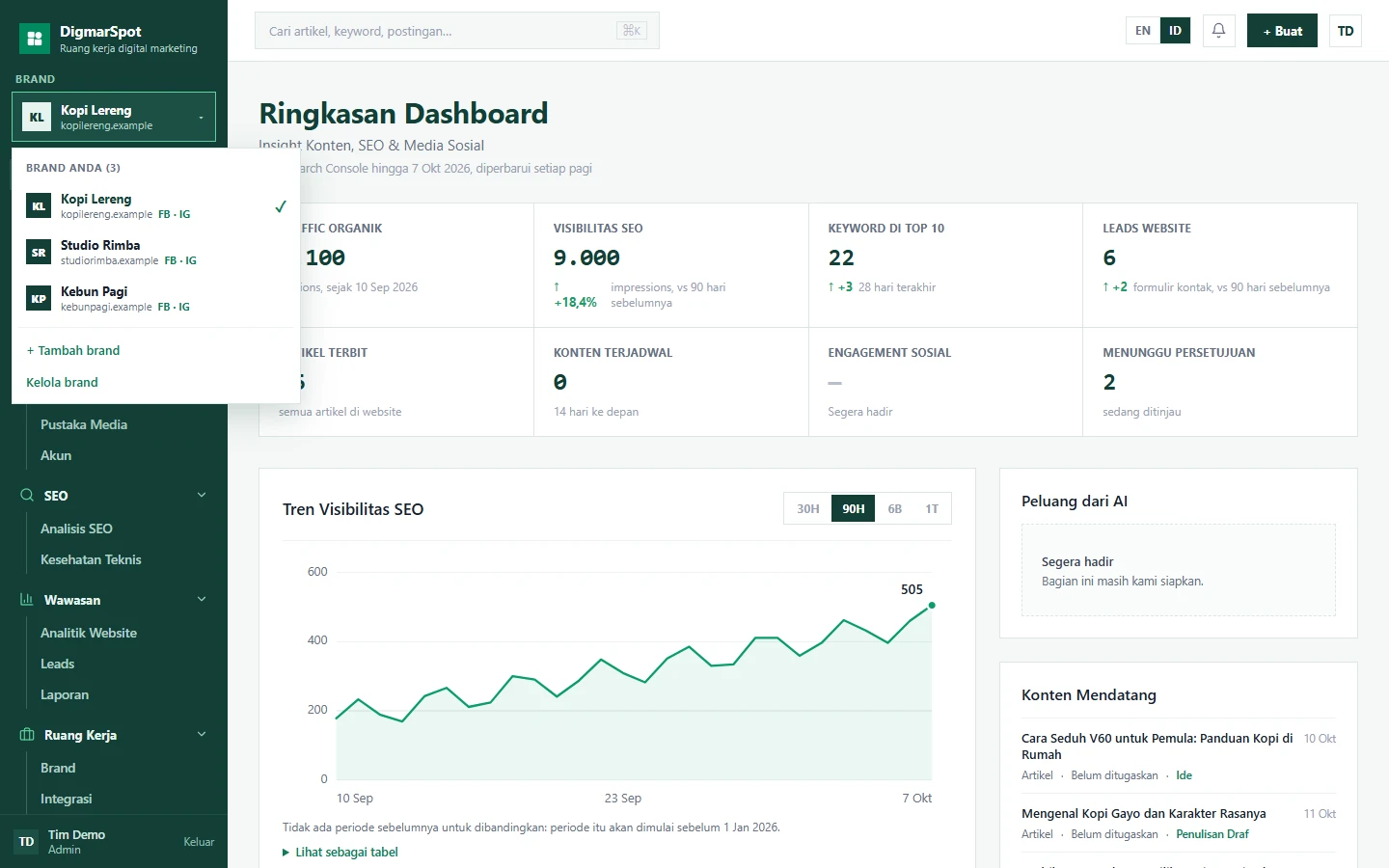The width and height of the screenshot is (1389, 868).
Task: Collapse the Wawasan sidebar section
Action: click(202, 599)
